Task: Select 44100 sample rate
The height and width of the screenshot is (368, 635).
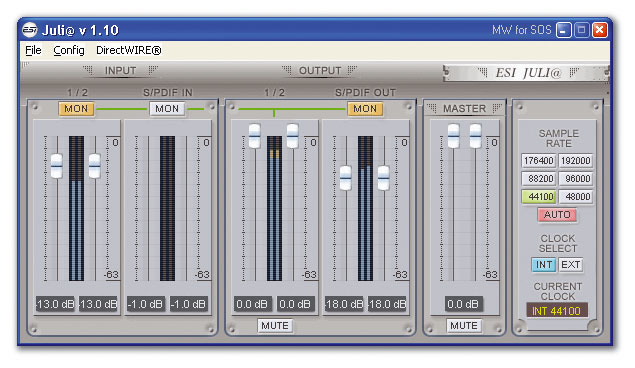Action: [x=538, y=197]
